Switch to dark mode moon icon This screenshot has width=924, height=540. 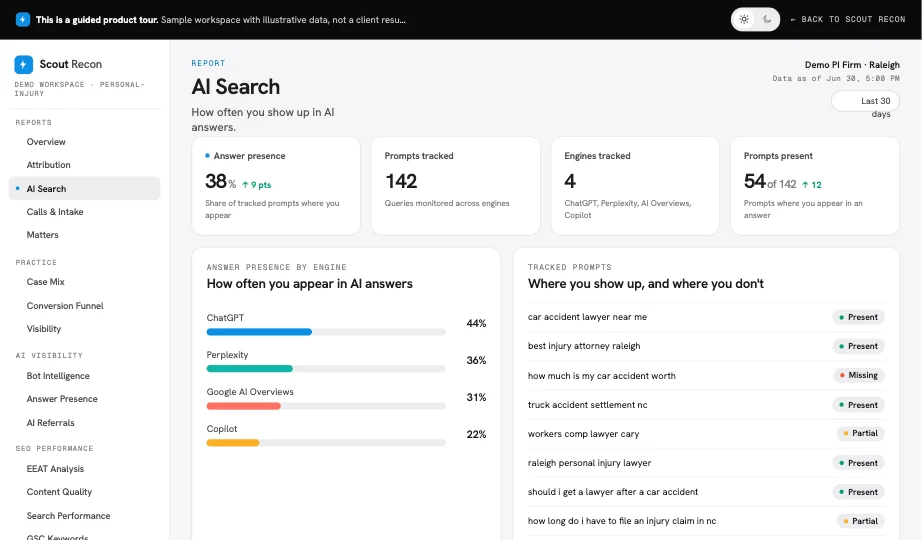[x=767, y=19]
